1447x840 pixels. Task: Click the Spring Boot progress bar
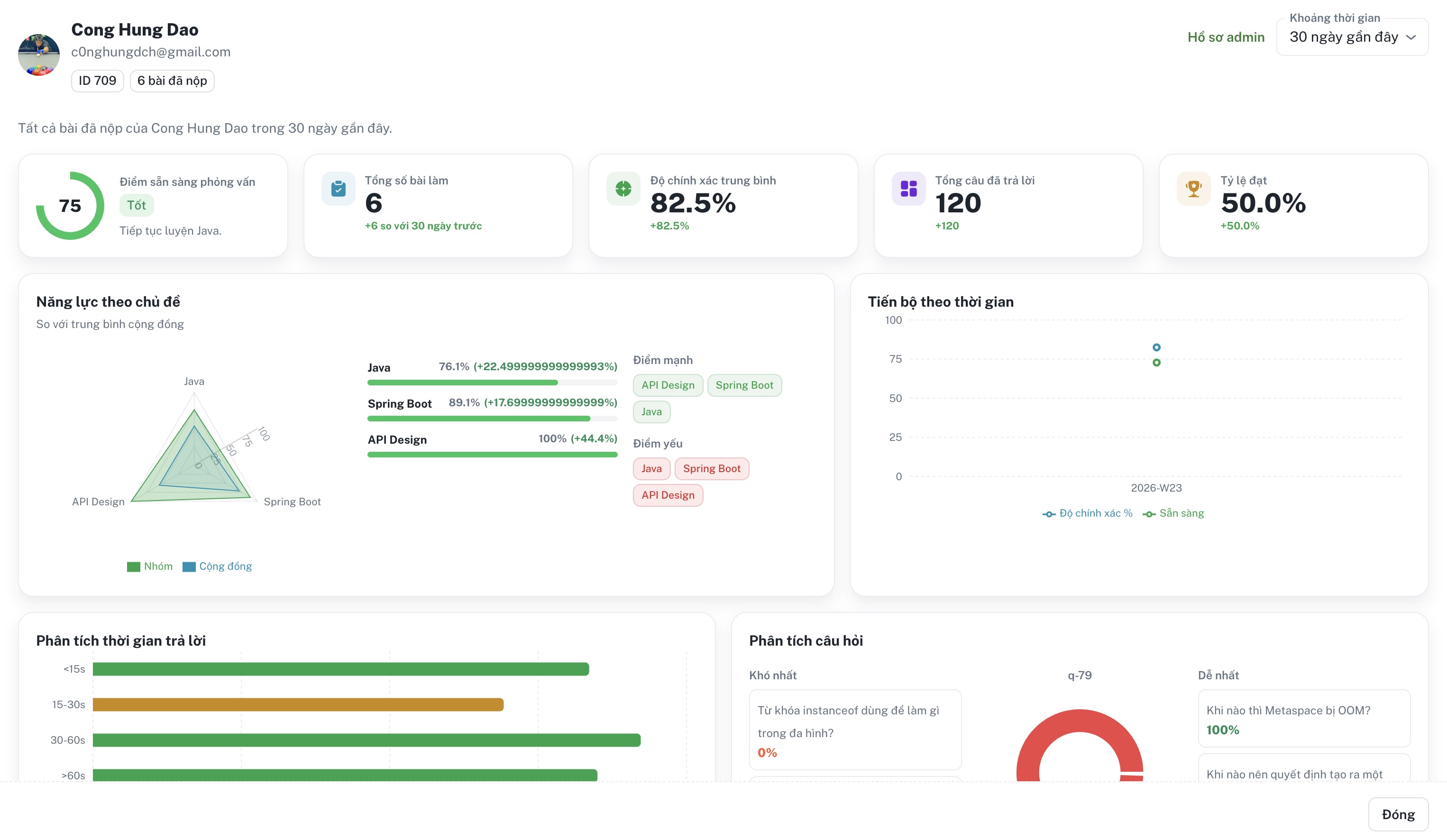(x=493, y=419)
